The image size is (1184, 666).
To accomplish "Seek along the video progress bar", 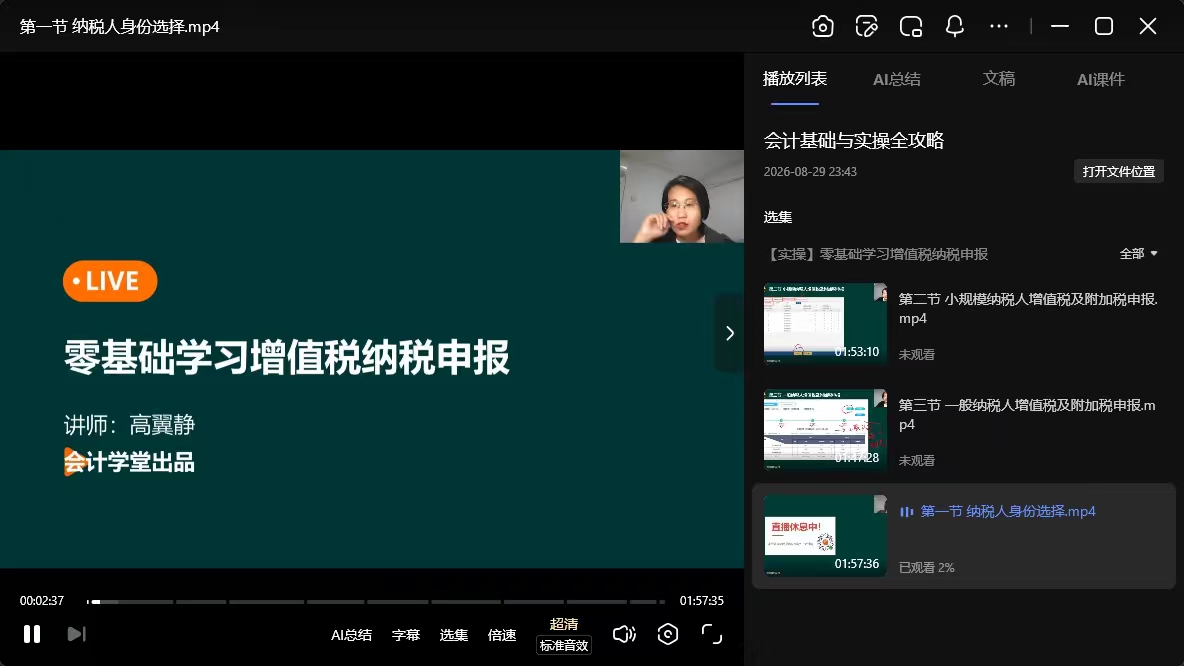I will pos(376,602).
